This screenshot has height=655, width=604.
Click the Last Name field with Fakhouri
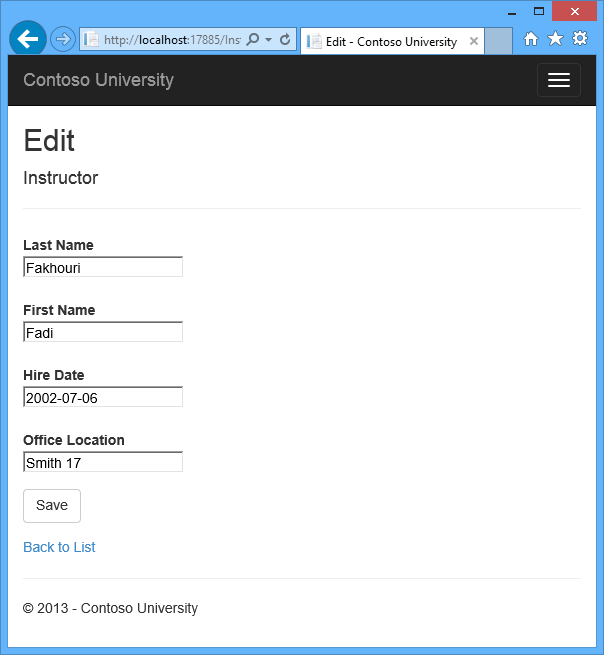coord(103,267)
